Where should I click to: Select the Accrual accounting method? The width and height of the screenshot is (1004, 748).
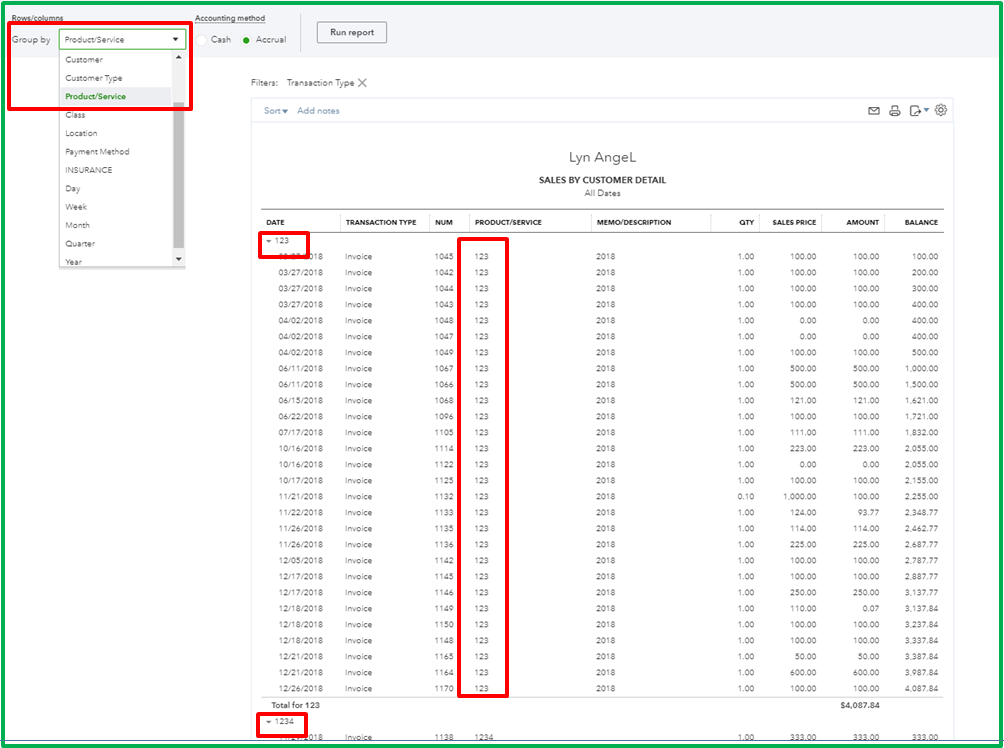pos(246,40)
